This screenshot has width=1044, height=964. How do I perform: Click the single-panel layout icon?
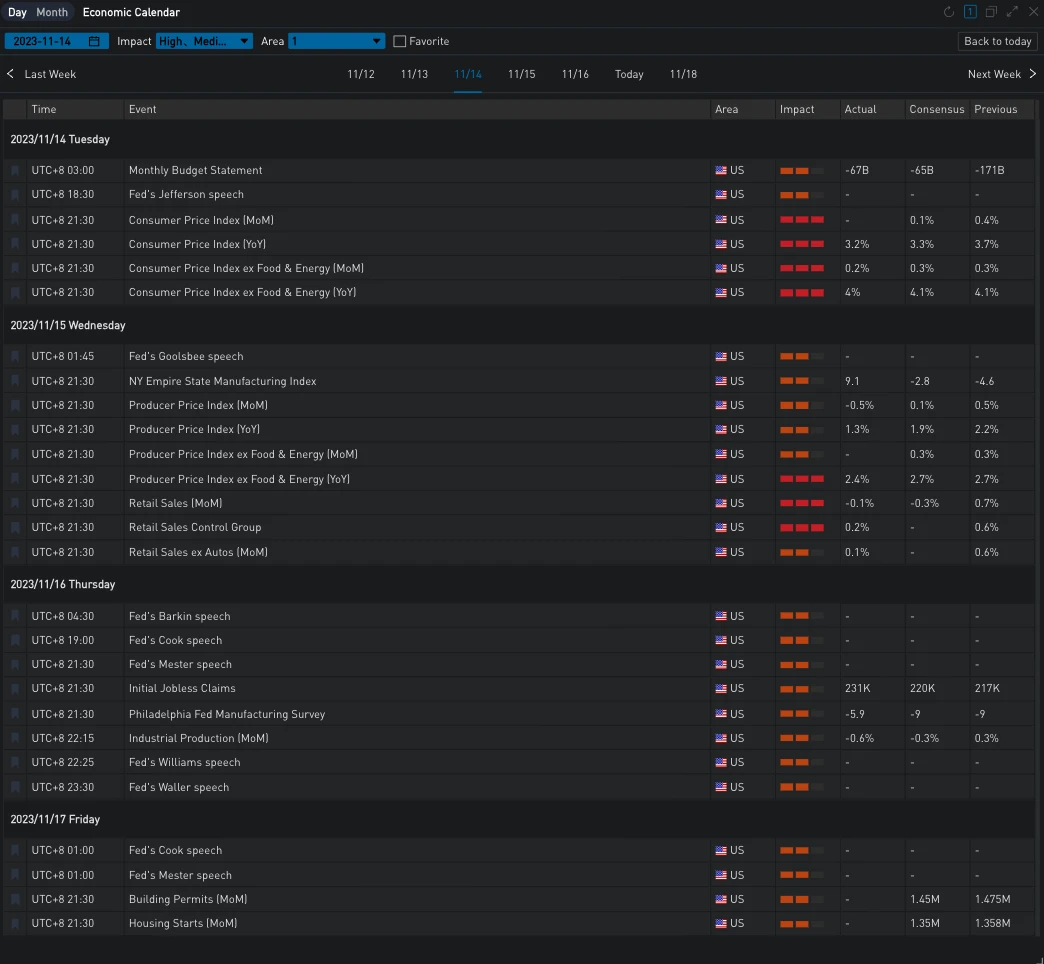970,12
